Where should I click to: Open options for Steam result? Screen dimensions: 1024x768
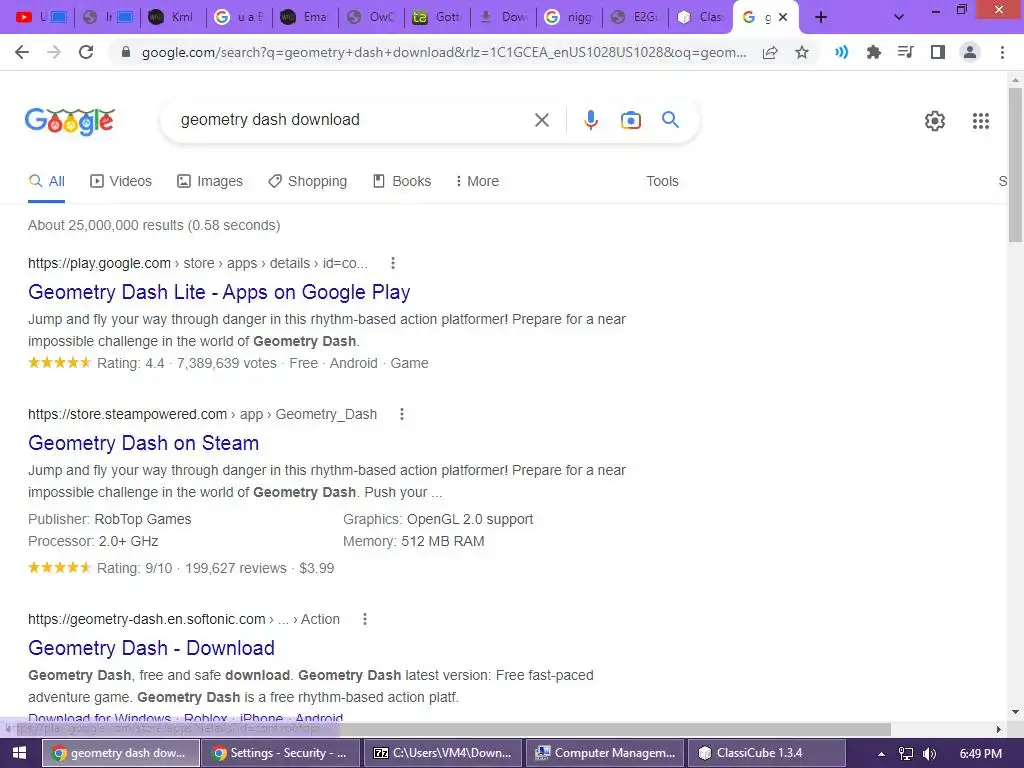(402, 414)
